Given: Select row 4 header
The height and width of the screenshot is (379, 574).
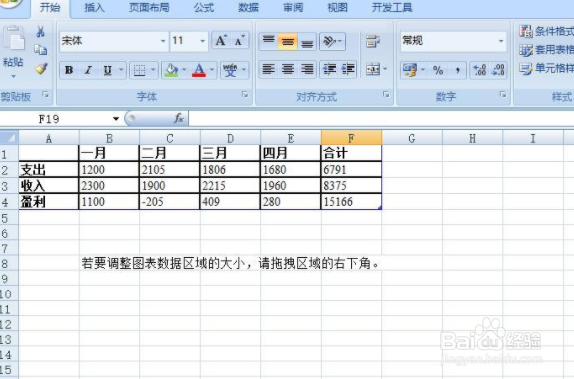Looking at the screenshot, I should (x=9, y=202).
